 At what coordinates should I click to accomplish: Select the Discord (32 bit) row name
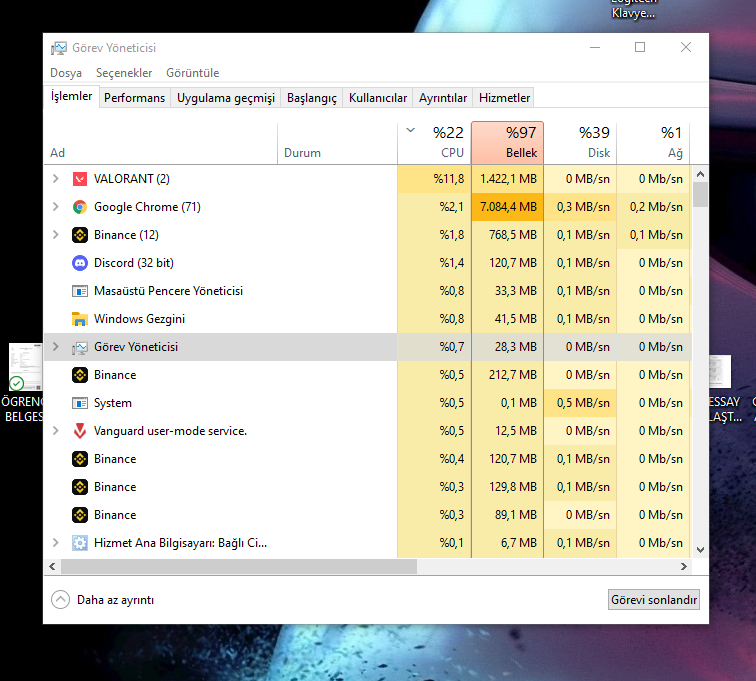(134, 263)
